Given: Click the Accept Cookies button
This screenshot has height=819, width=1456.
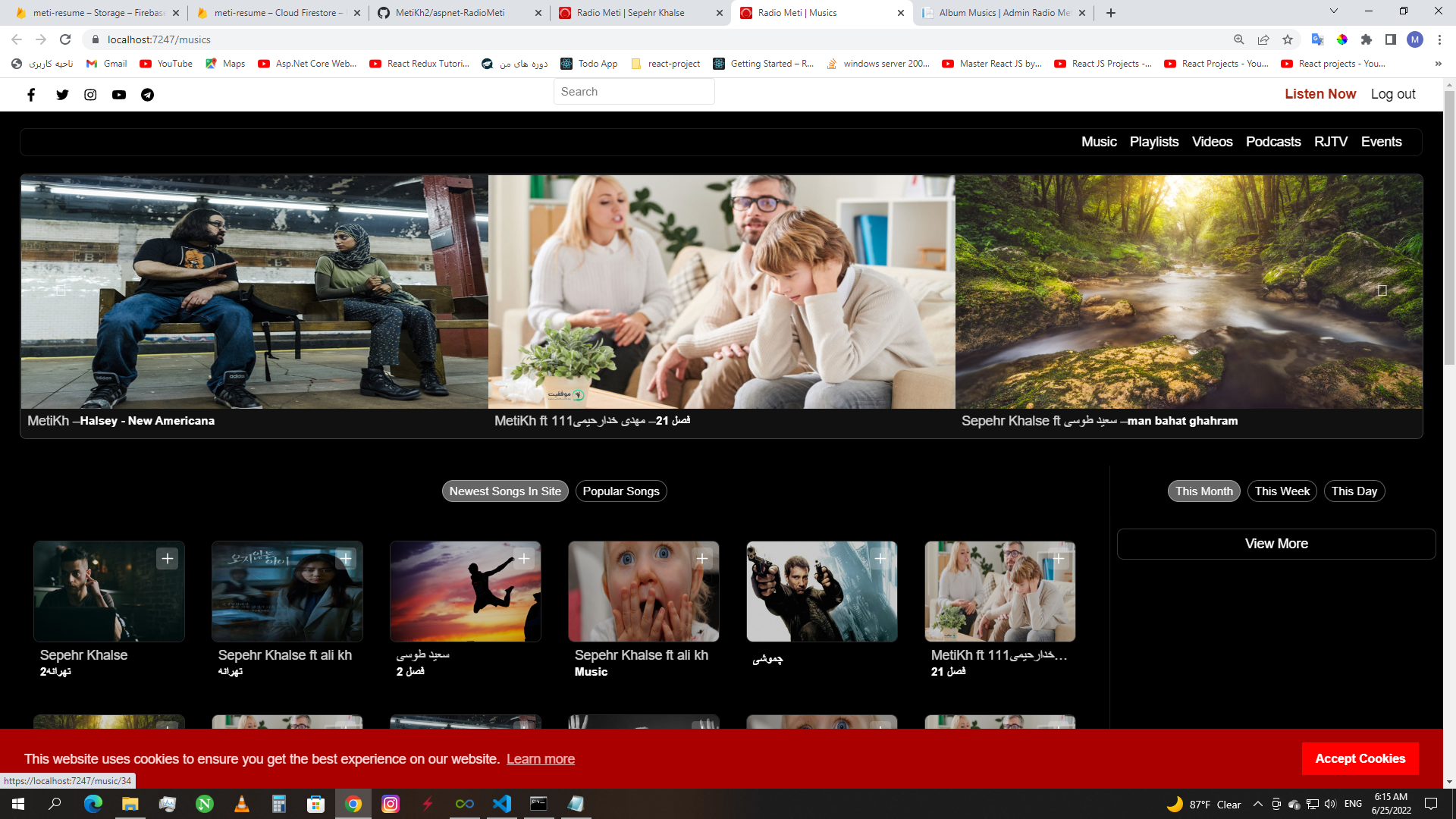Looking at the screenshot, I should pos(1360,758).
